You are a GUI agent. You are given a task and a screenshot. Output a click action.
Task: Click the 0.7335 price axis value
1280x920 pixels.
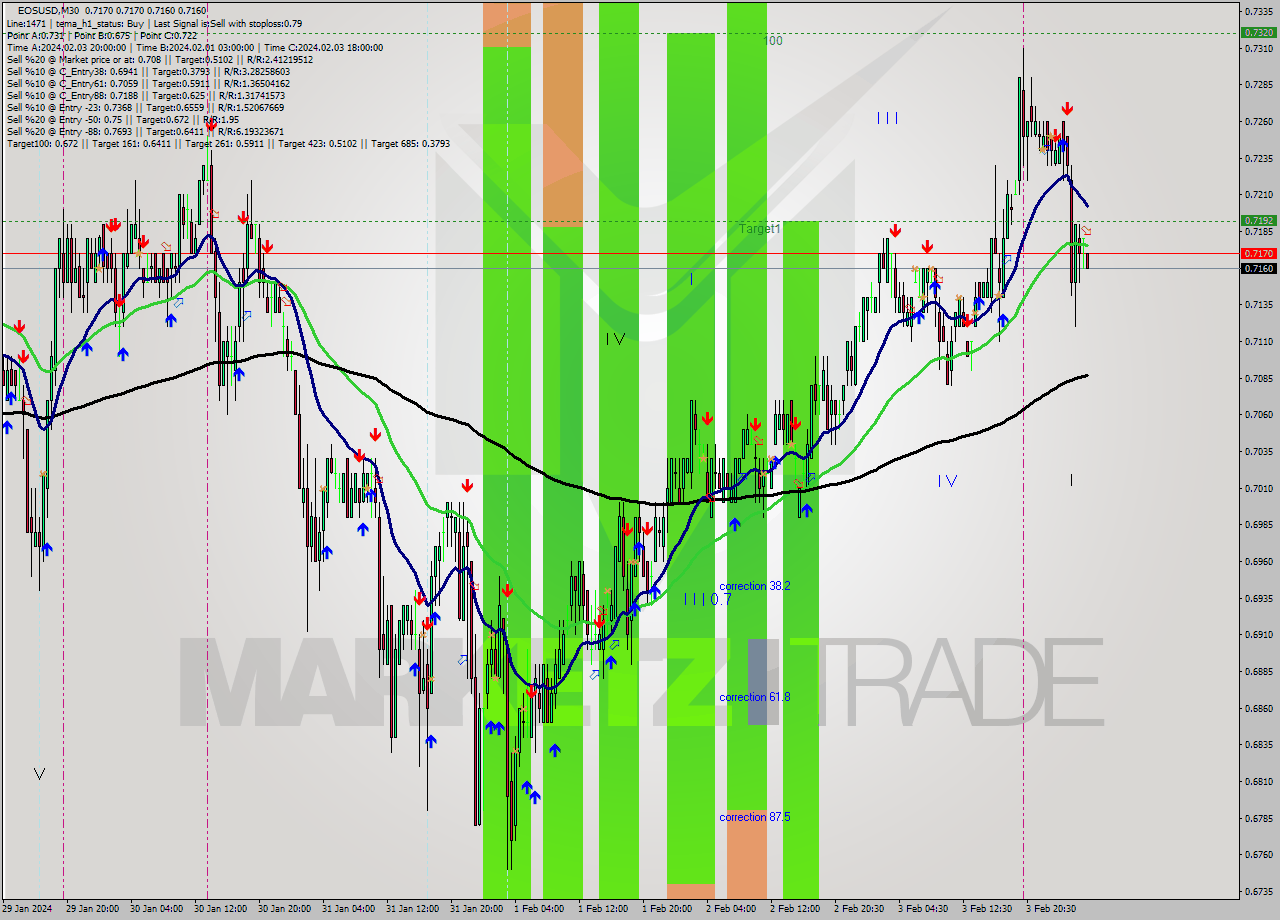pos(1258,11)
